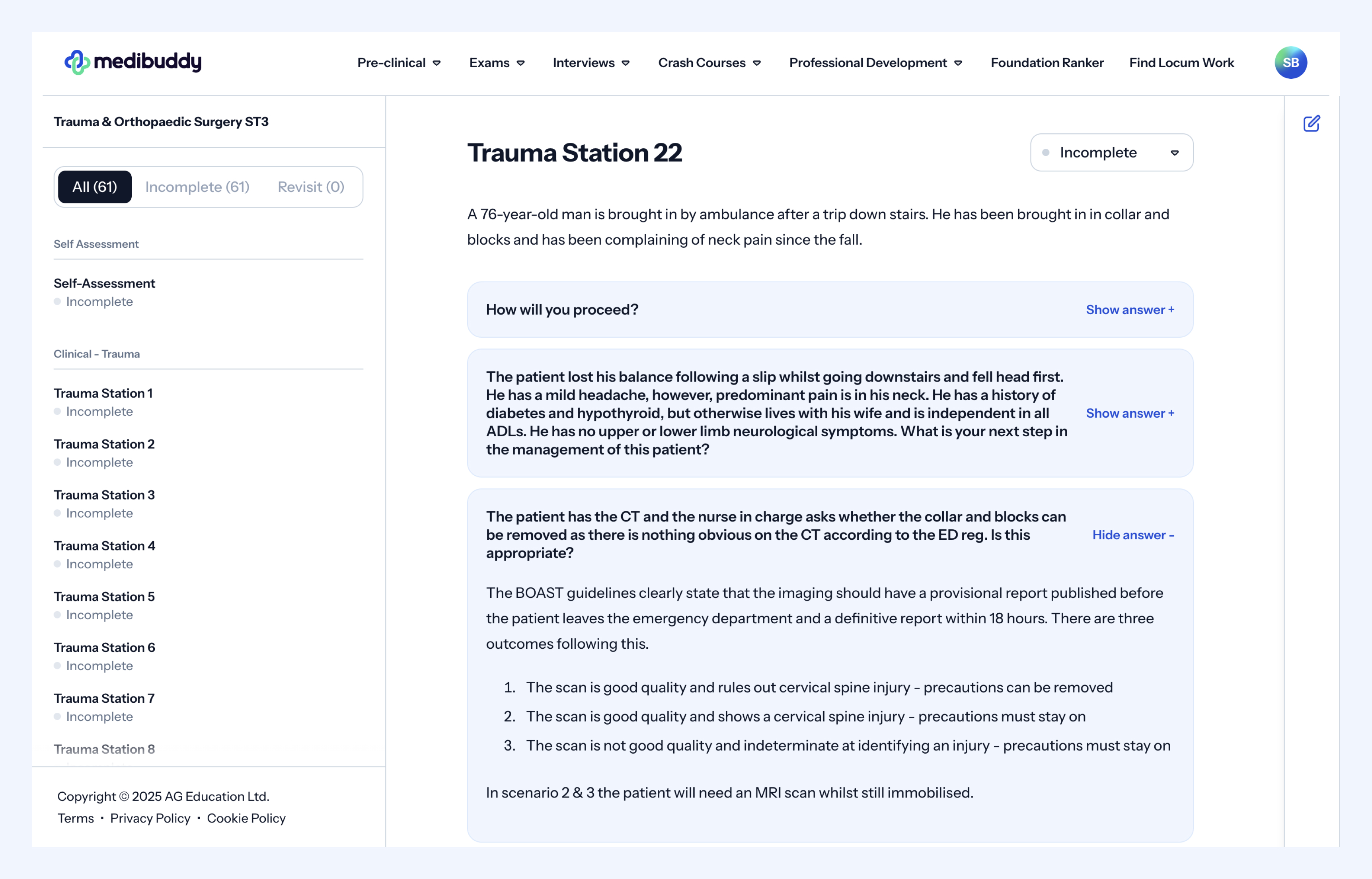The image size is (1372, 879).
Task: Open the Interviews dropdown
Action: pos(591,63)
